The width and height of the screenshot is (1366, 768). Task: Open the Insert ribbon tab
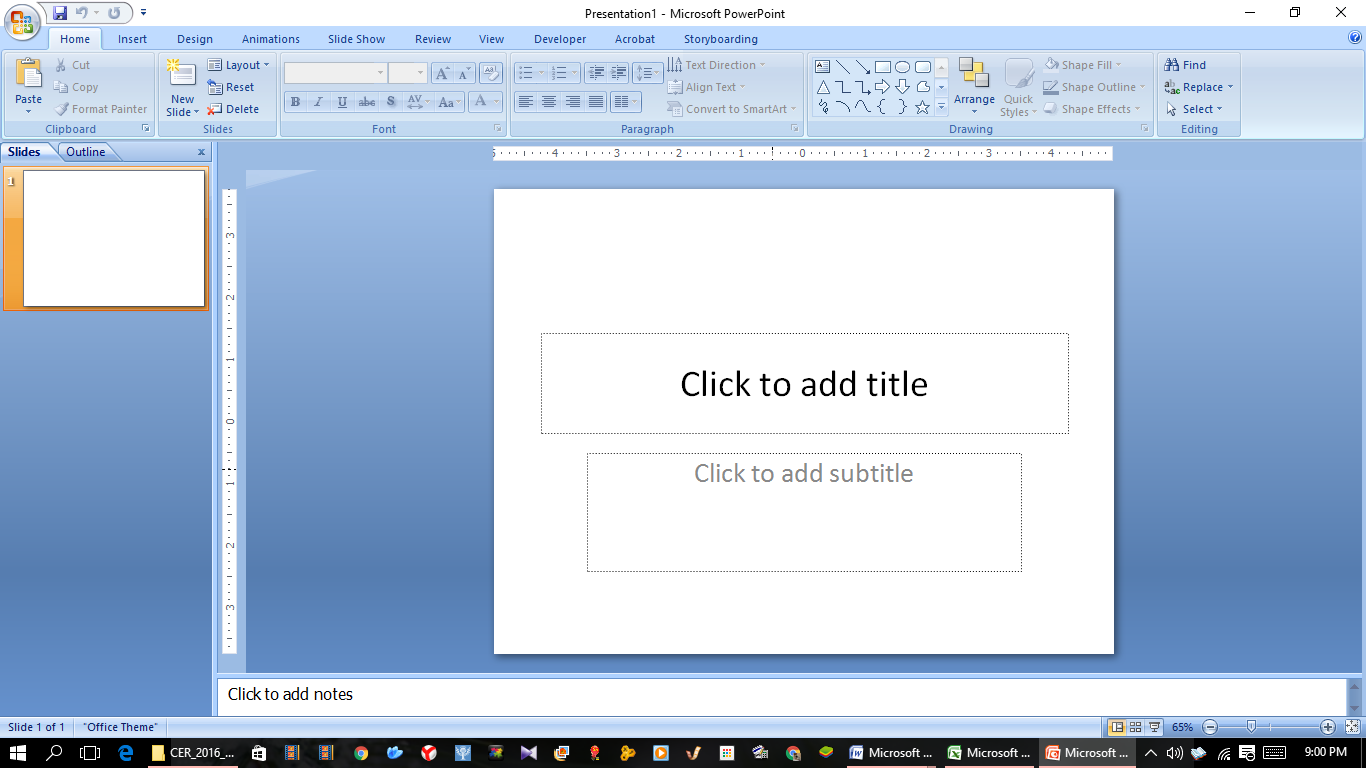[x=132, y=39]
